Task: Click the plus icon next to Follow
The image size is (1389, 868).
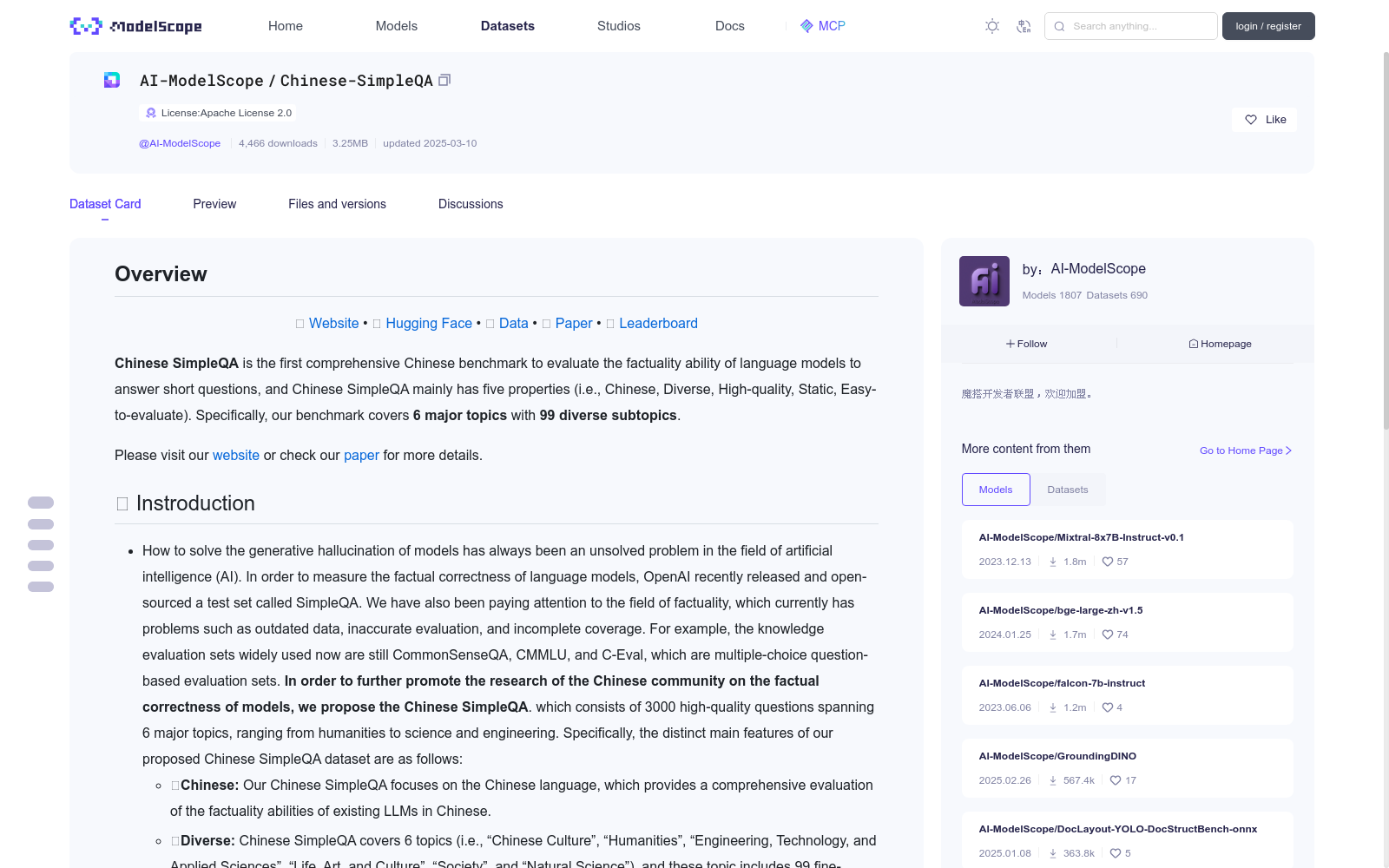Action: [1010, 344]
